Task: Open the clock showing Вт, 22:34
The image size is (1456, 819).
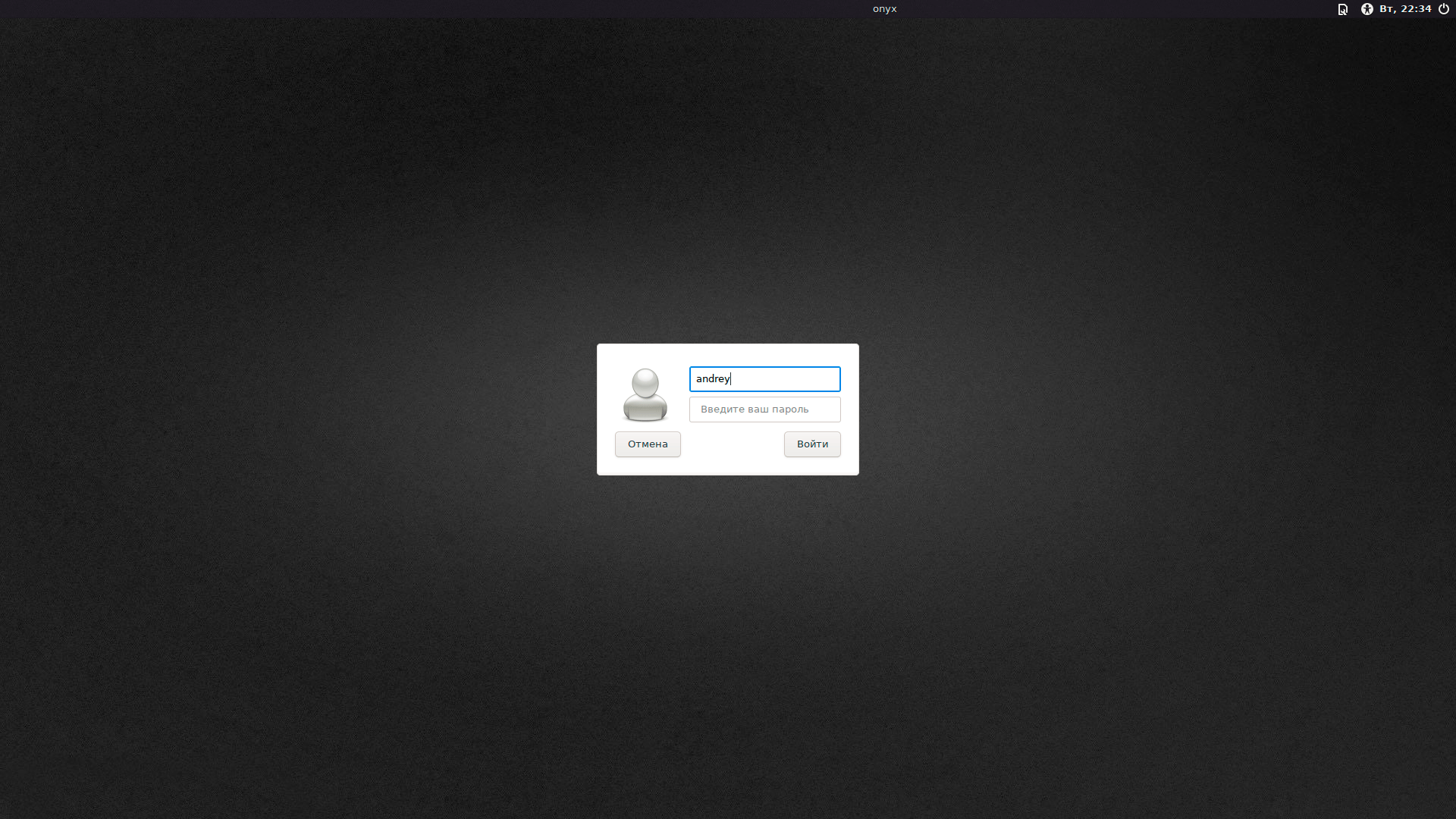Action: coord(1405,9)
